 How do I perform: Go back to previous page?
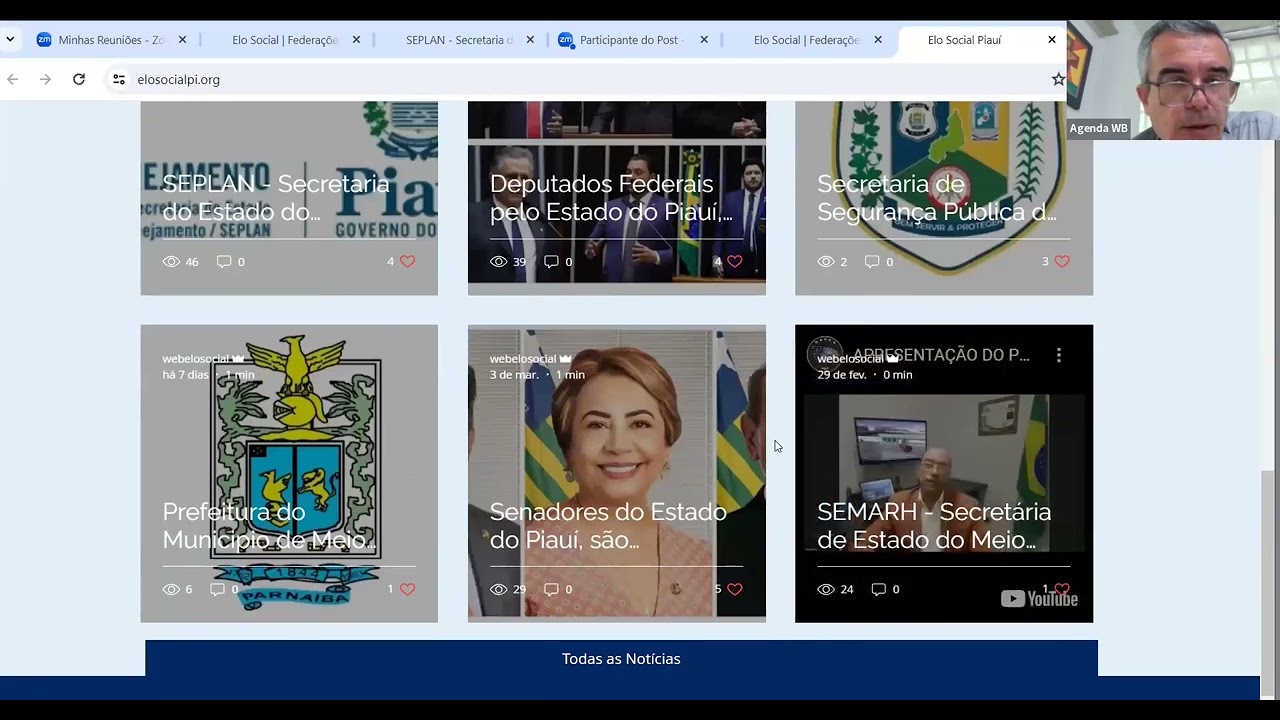tap(13, 79)
